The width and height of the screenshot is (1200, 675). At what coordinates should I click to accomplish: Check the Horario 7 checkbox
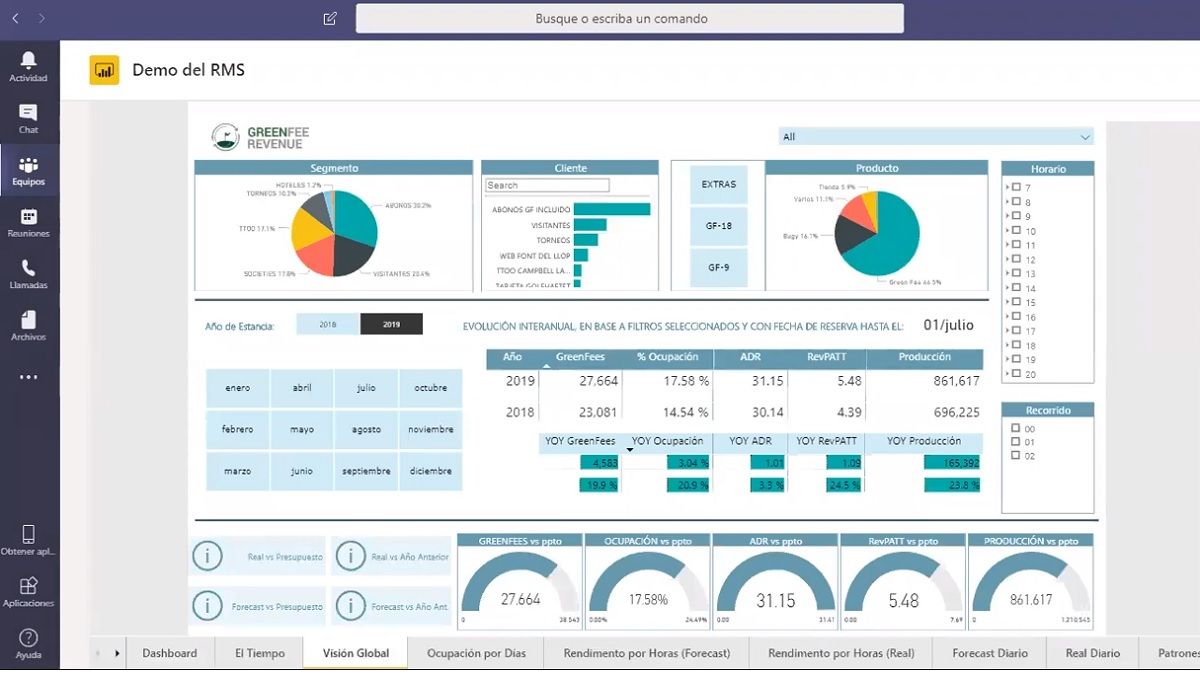tap(1016, 187)
